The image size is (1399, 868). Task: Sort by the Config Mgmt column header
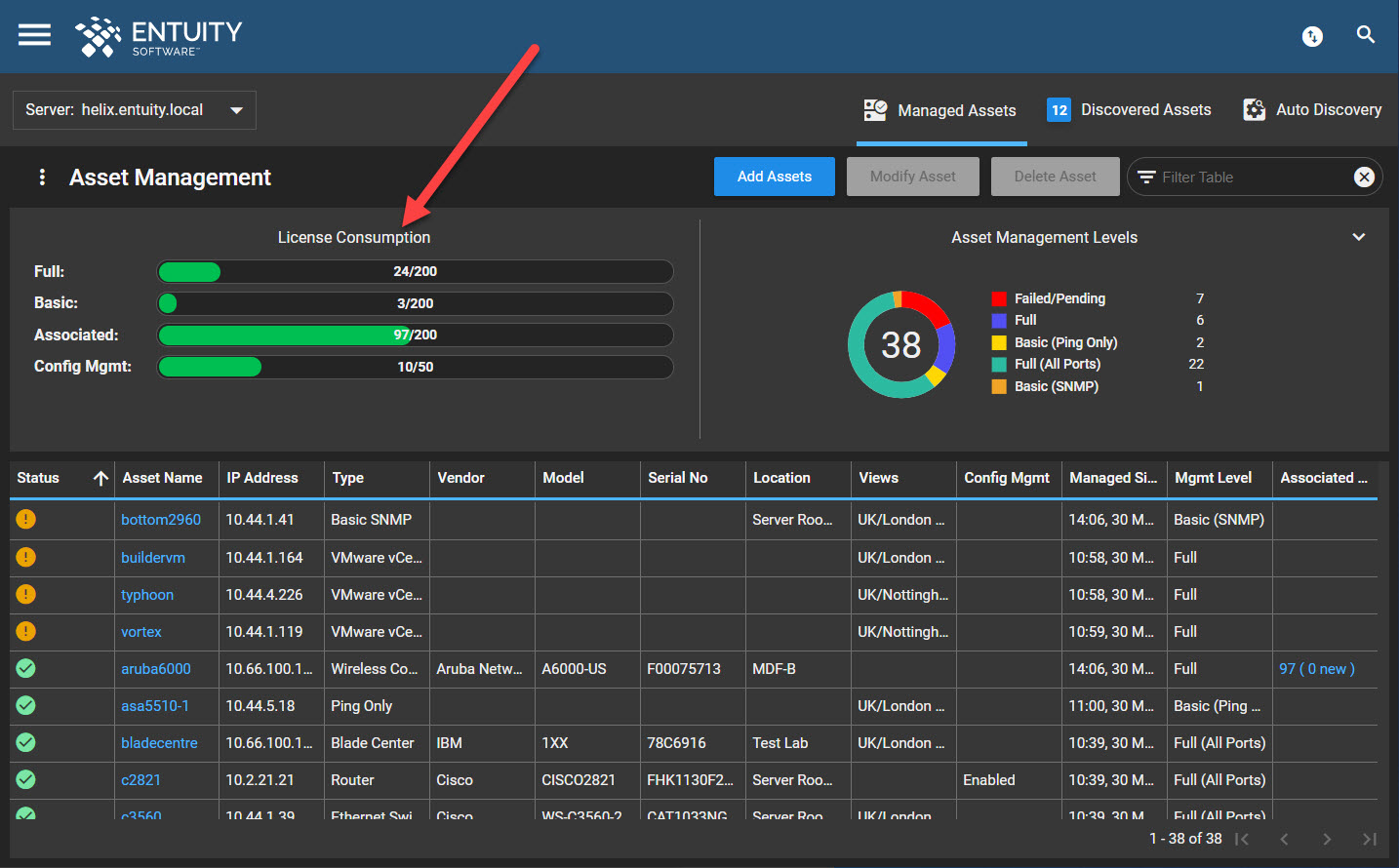coord(1007,478)
